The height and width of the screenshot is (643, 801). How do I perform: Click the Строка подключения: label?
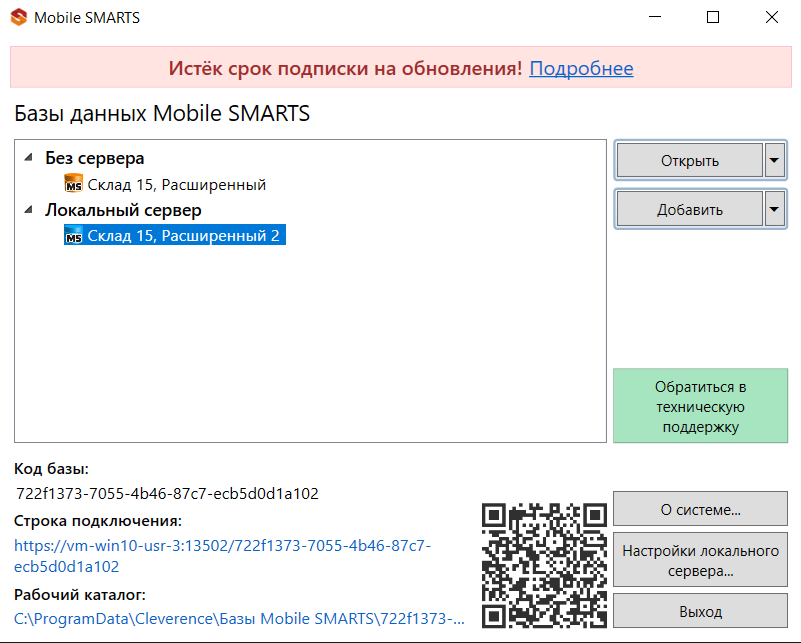tap(98, 520)
